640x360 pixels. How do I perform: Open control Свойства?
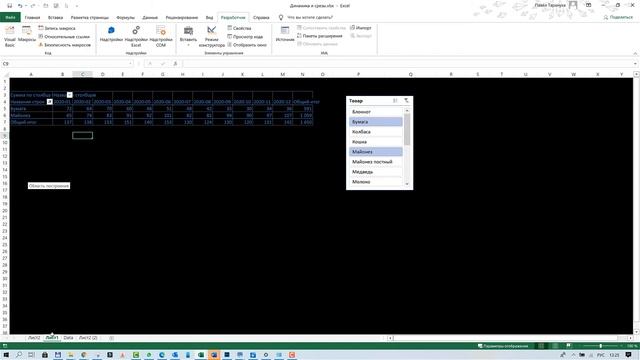point(239,28)
